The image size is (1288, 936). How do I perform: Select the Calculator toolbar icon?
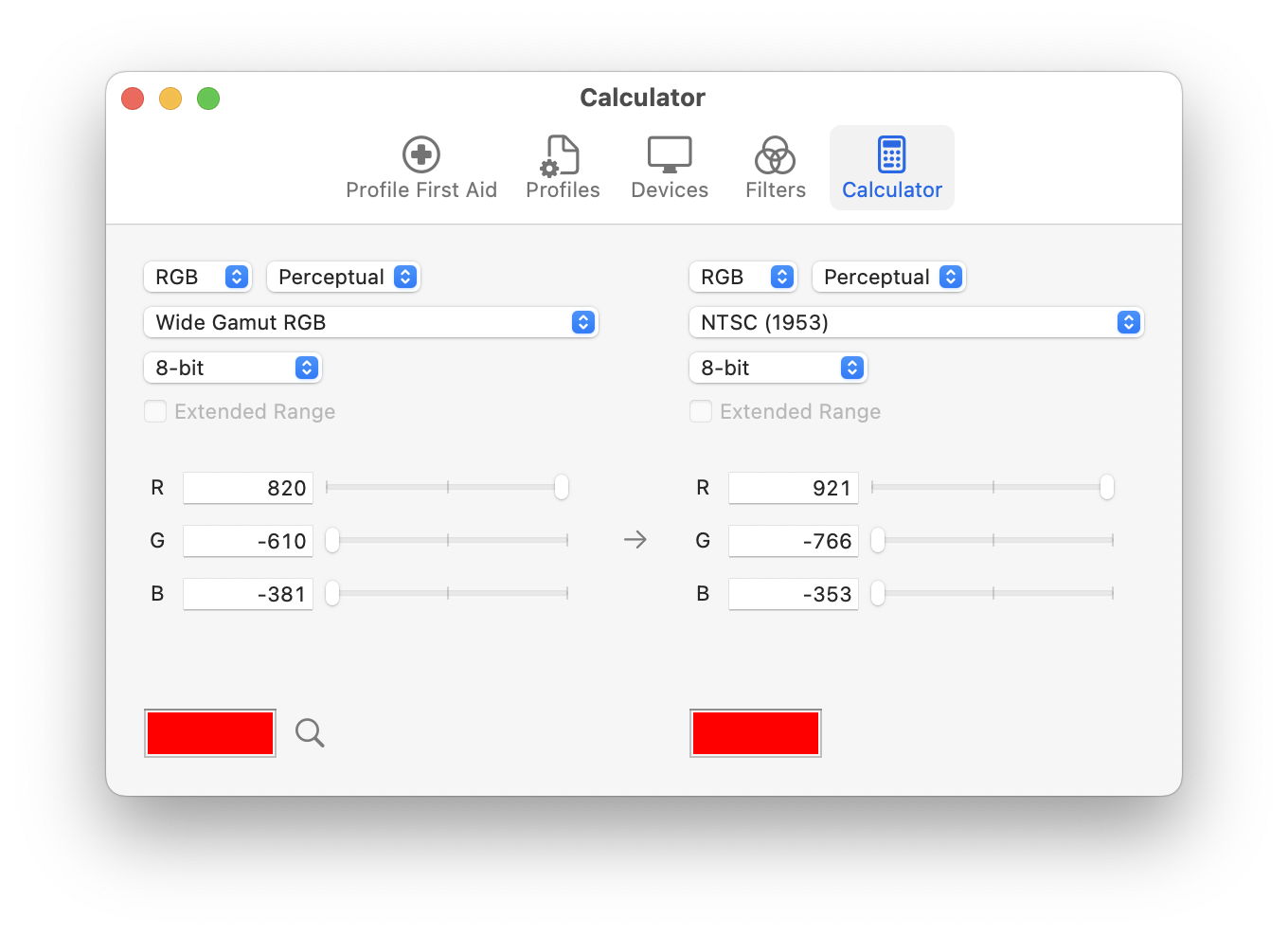coord(891,154)
